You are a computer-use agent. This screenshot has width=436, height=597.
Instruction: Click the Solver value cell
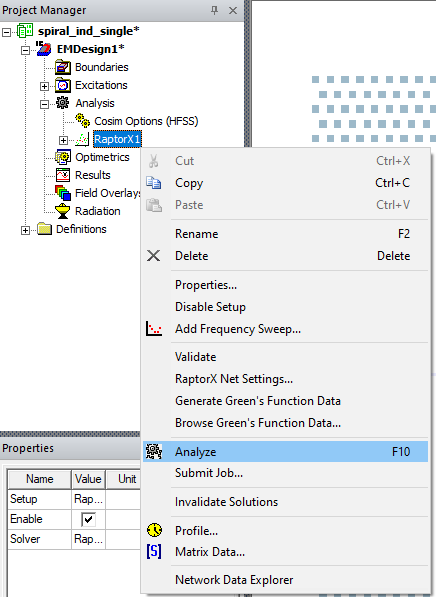(x=88, y=539)
